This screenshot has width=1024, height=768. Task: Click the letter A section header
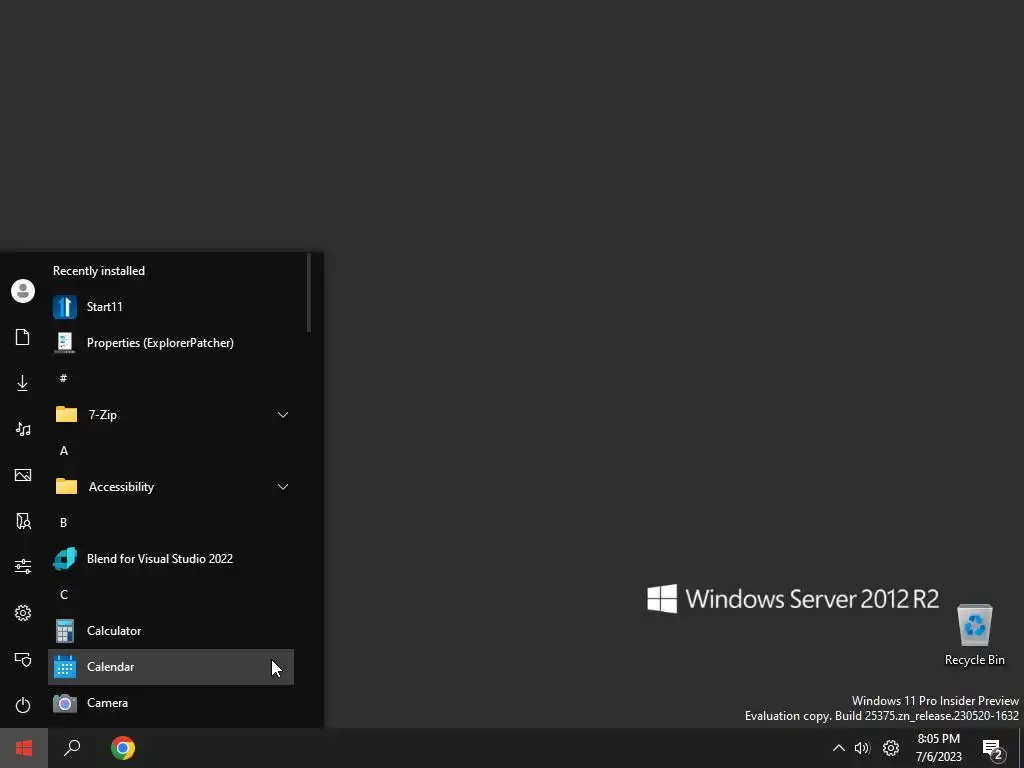(x=63, y=451)
